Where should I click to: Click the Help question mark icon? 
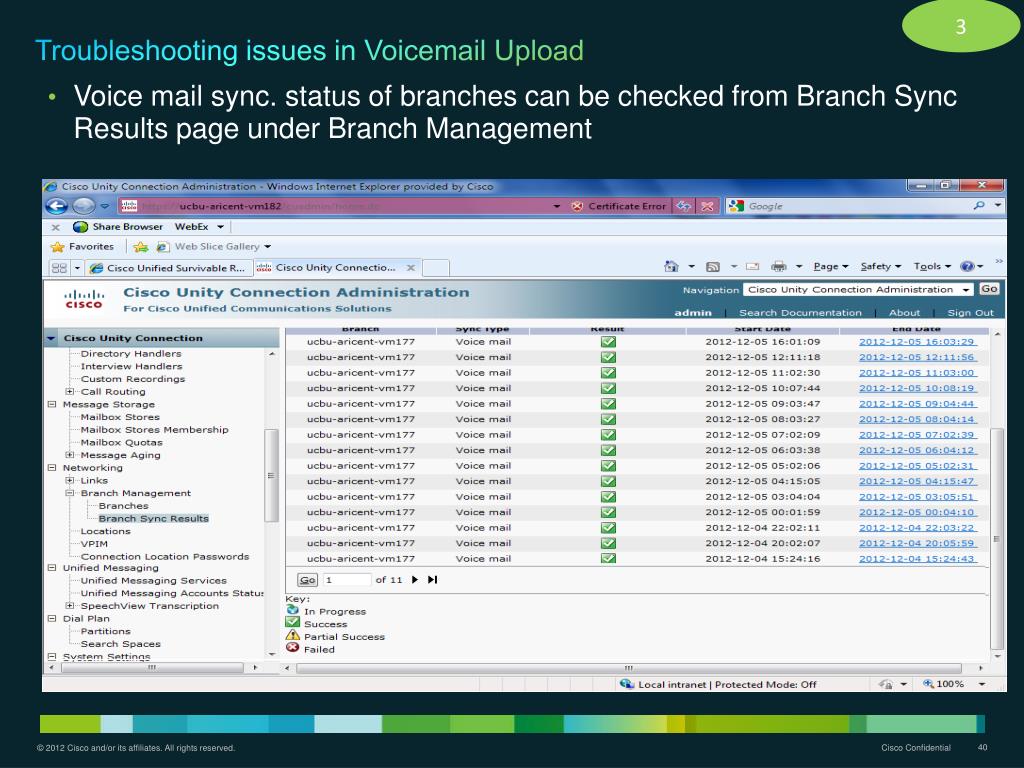967,266
